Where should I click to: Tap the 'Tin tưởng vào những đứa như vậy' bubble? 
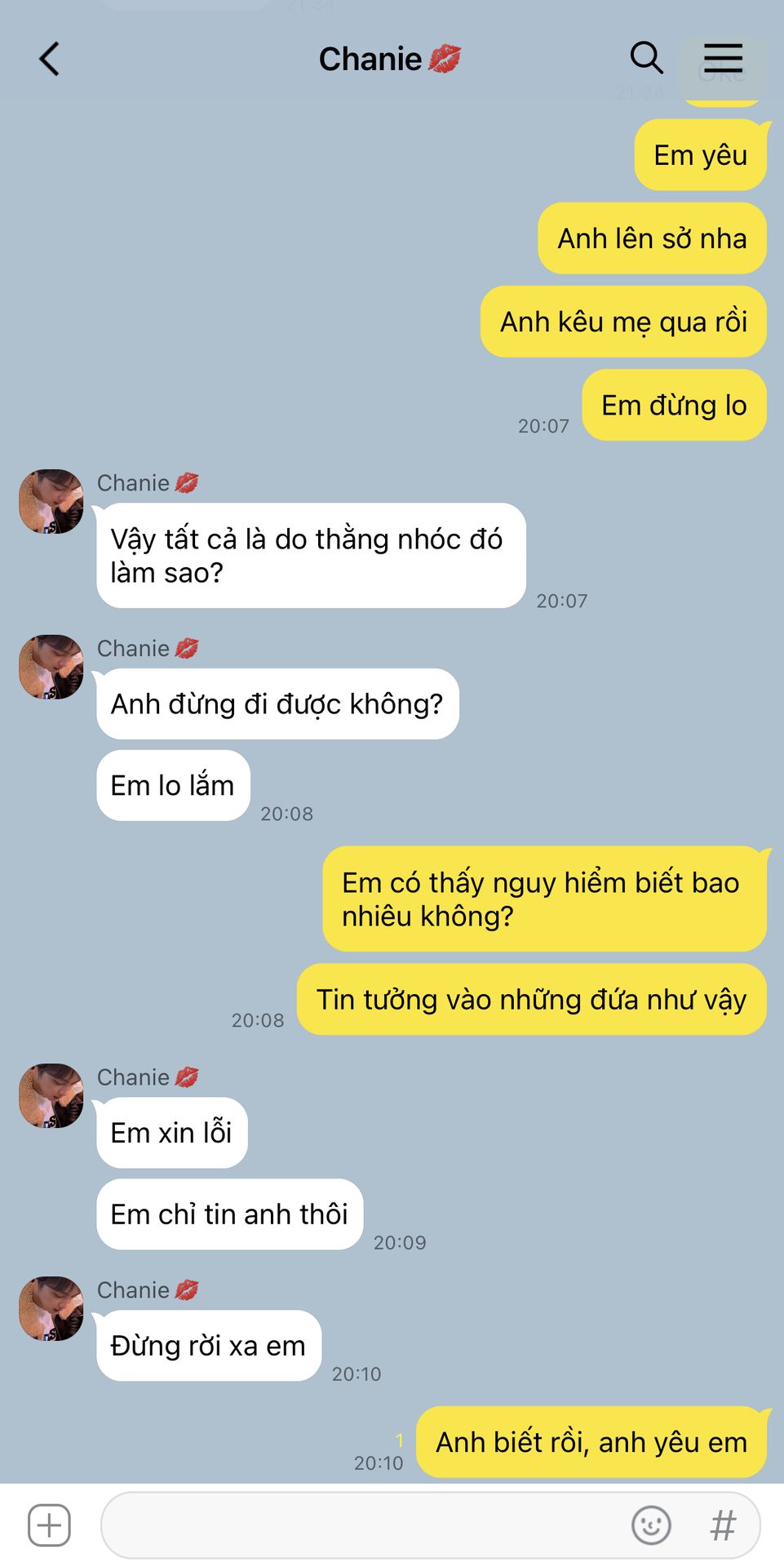[532, 999]
